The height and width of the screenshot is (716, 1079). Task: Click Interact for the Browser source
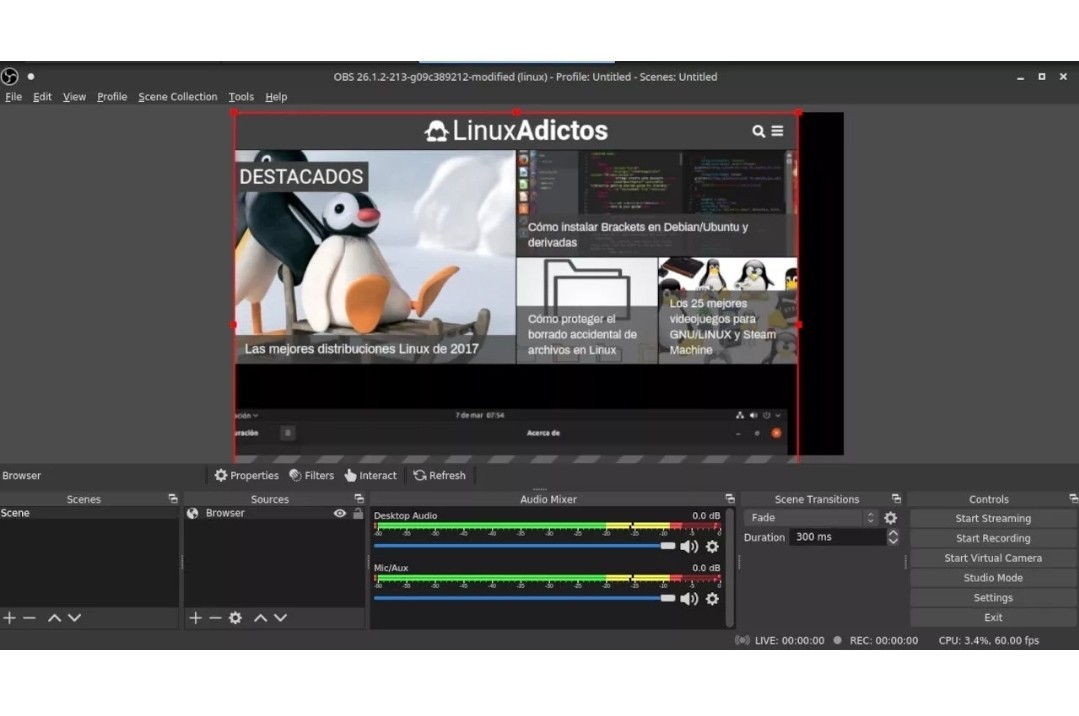click(x=370, y=475)
